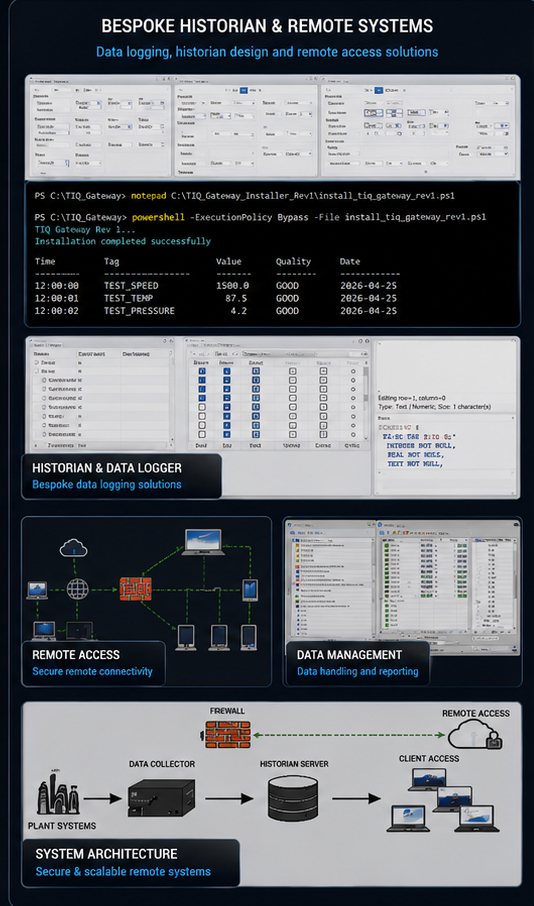This screenshot has width=534, height=906.
Task: Click 'Editing row=1, column=0' status text
Action: click(x=411, y=398)
